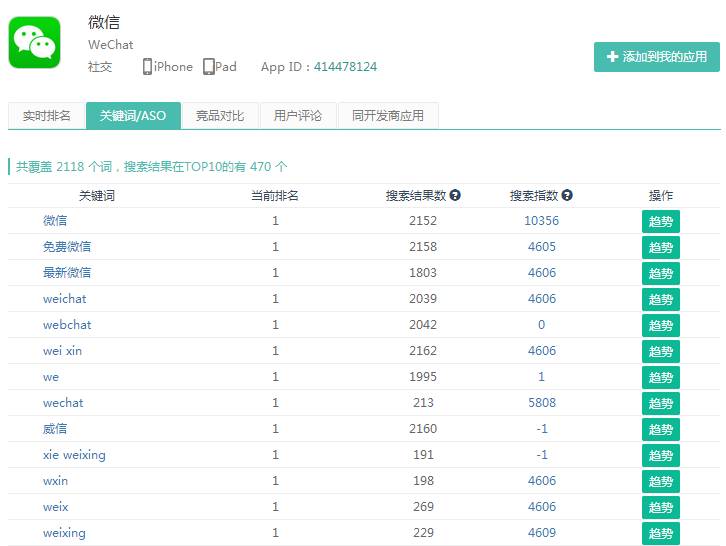The image size is (726, 546).
Task: Click search index 10356 for 微信
Action: coord(542,220)
